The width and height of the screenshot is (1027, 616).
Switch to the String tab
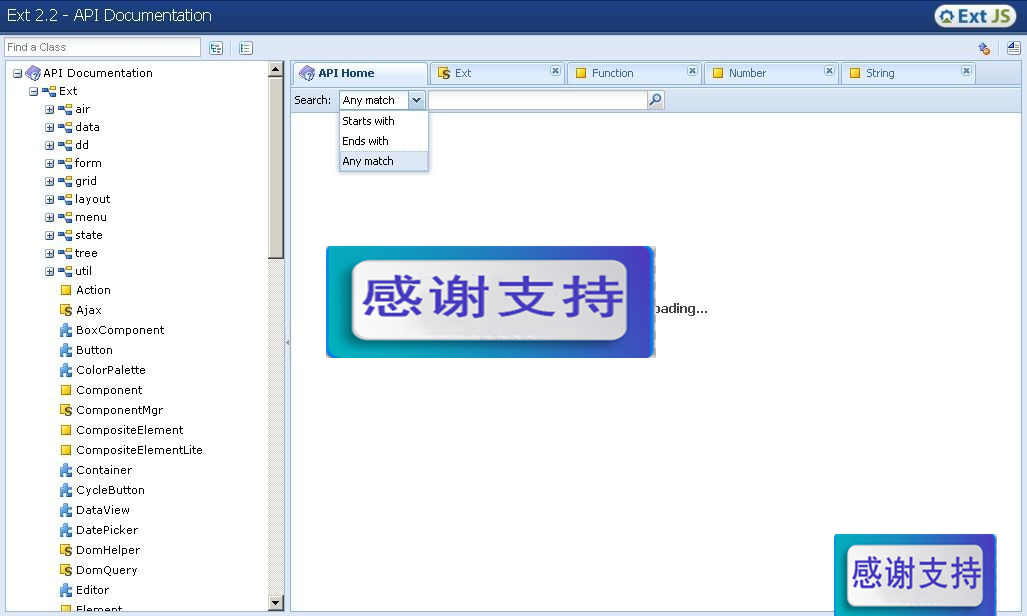908,73
